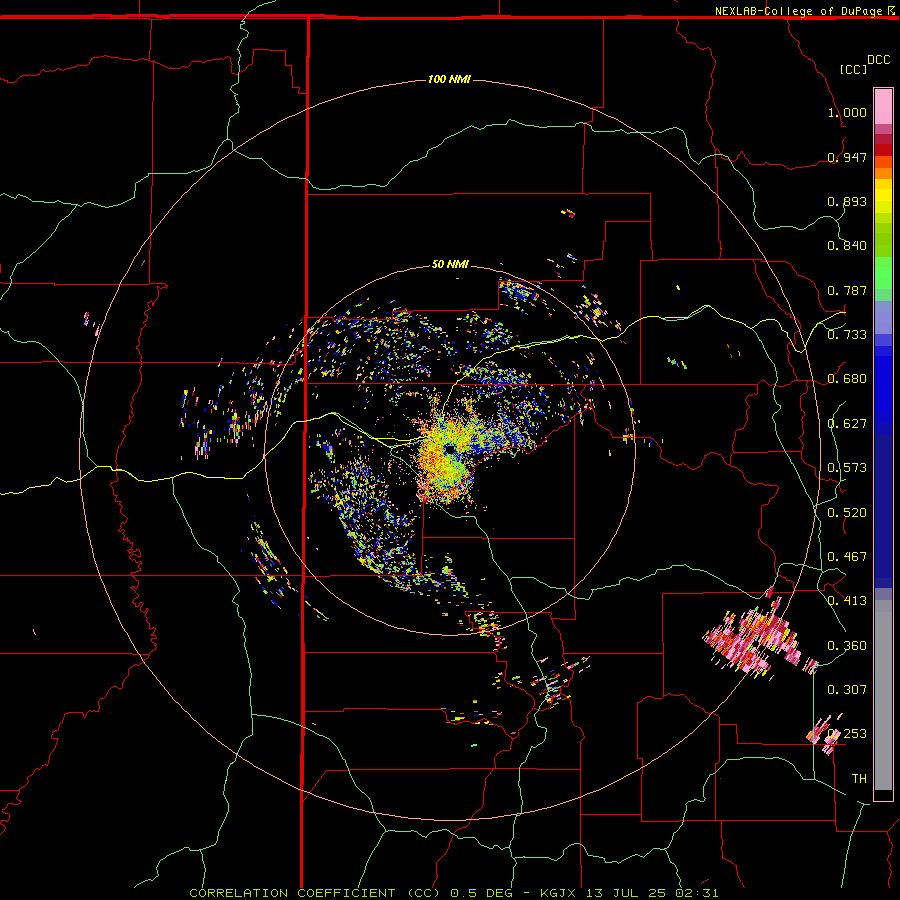Click the CORRELATION COEFFICIENT caption text

click(x=292, y=893)
